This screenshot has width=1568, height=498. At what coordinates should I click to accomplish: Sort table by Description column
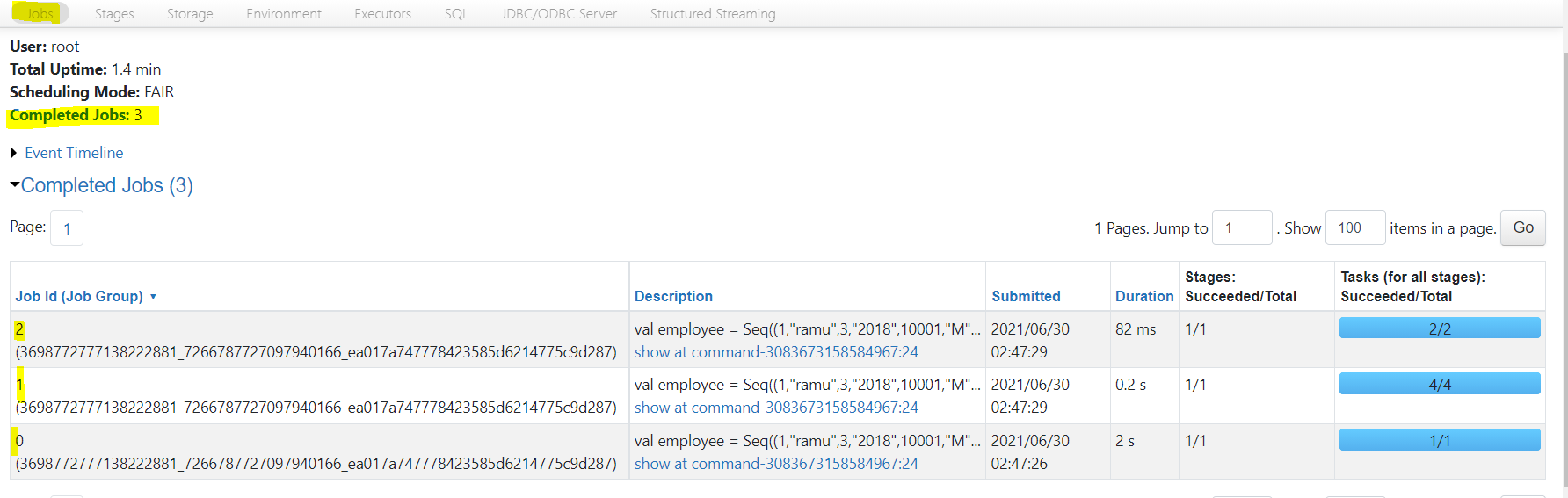pos(673,297)
